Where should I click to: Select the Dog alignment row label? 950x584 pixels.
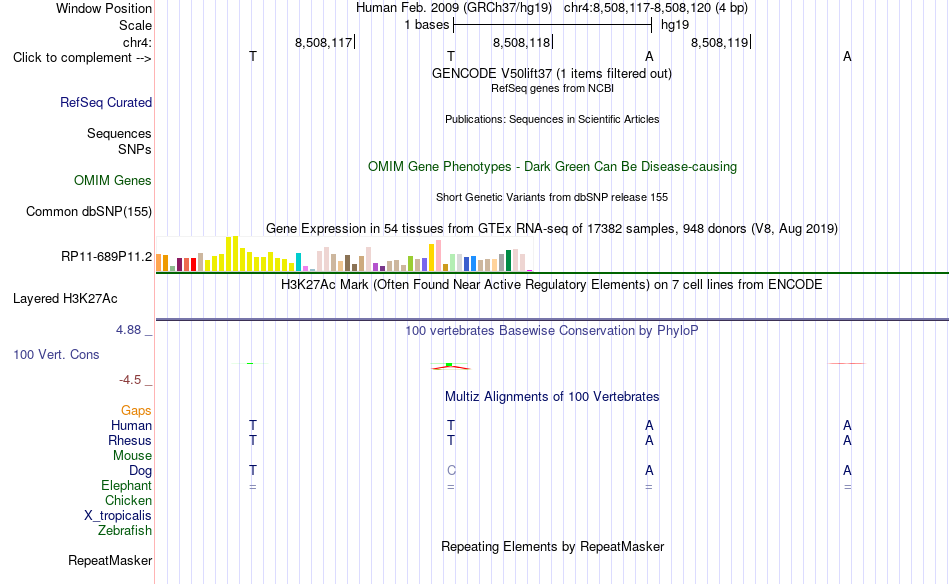140,471
